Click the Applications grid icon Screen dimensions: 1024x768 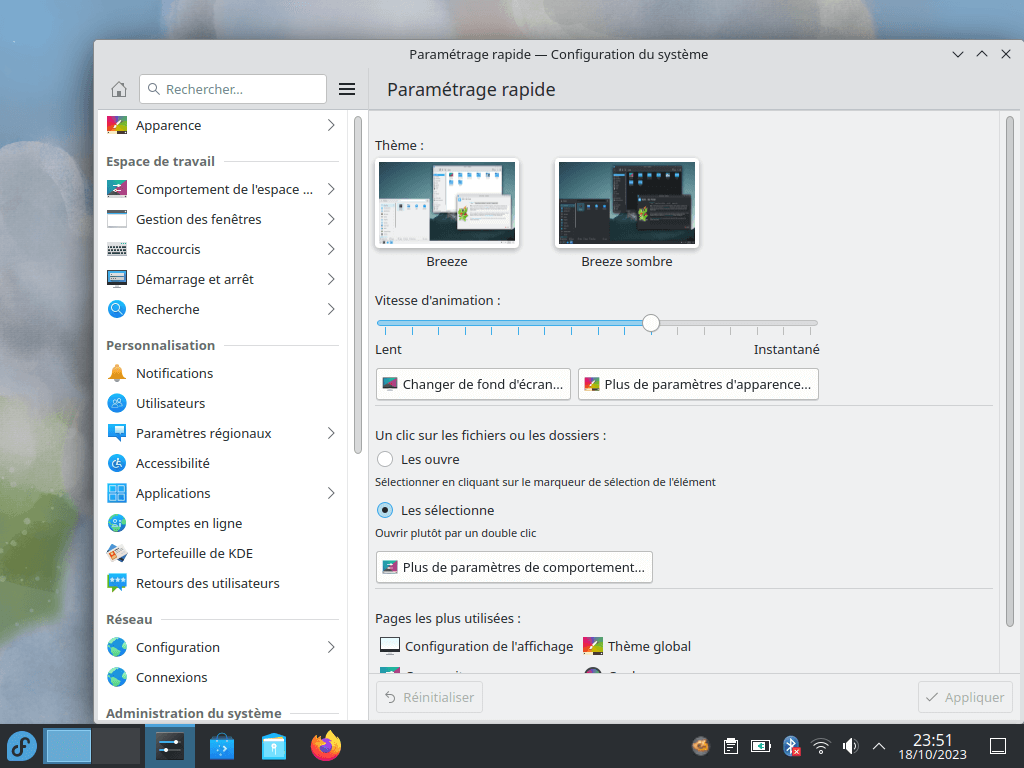pos(117,494)
